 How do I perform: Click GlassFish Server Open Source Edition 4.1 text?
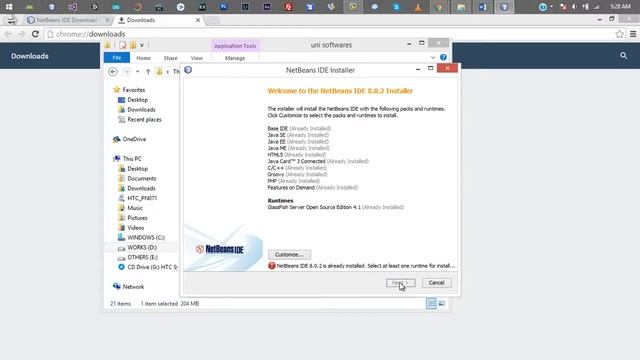[314, 207]
